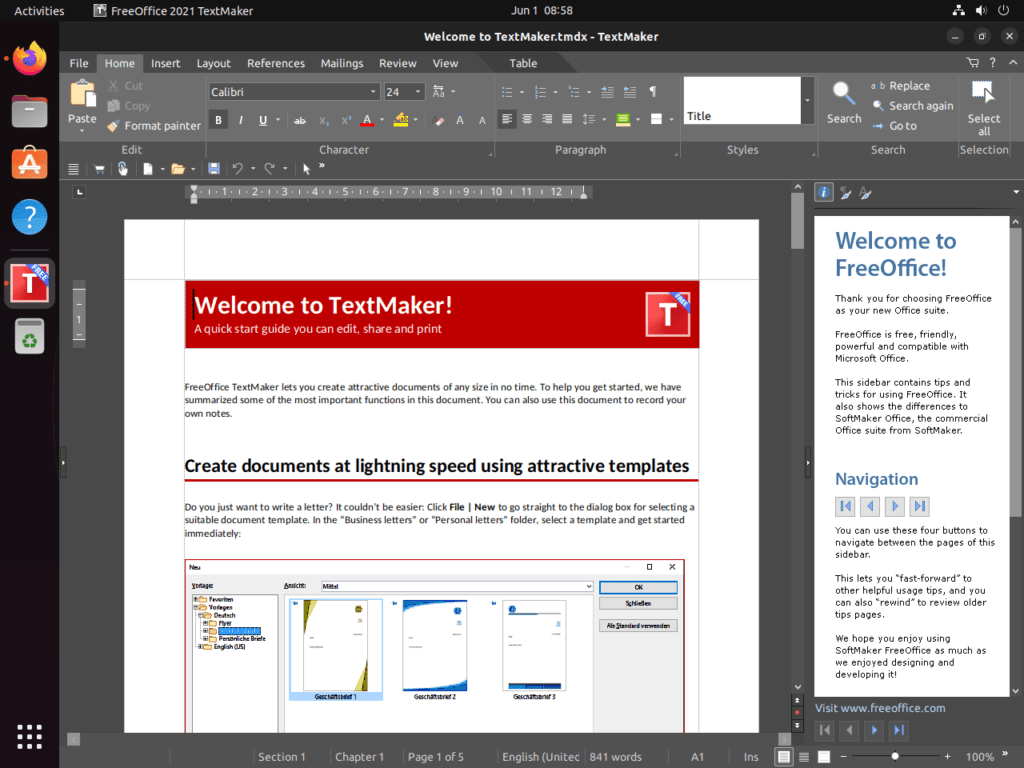Open the Mailings ribbon tab
The width and height of the screenshot is (1024, 768).
(x=341, y=62)
